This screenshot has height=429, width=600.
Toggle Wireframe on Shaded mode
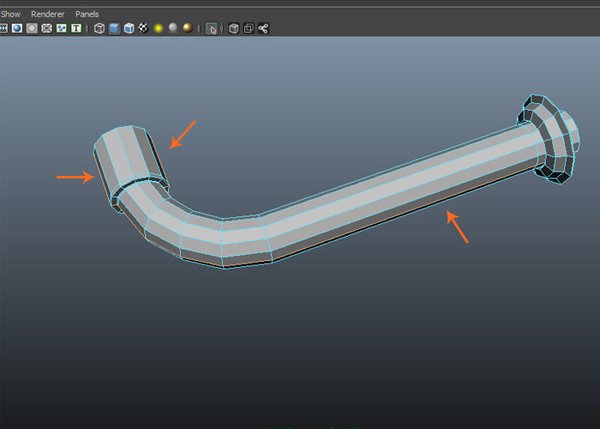[129, 28]
